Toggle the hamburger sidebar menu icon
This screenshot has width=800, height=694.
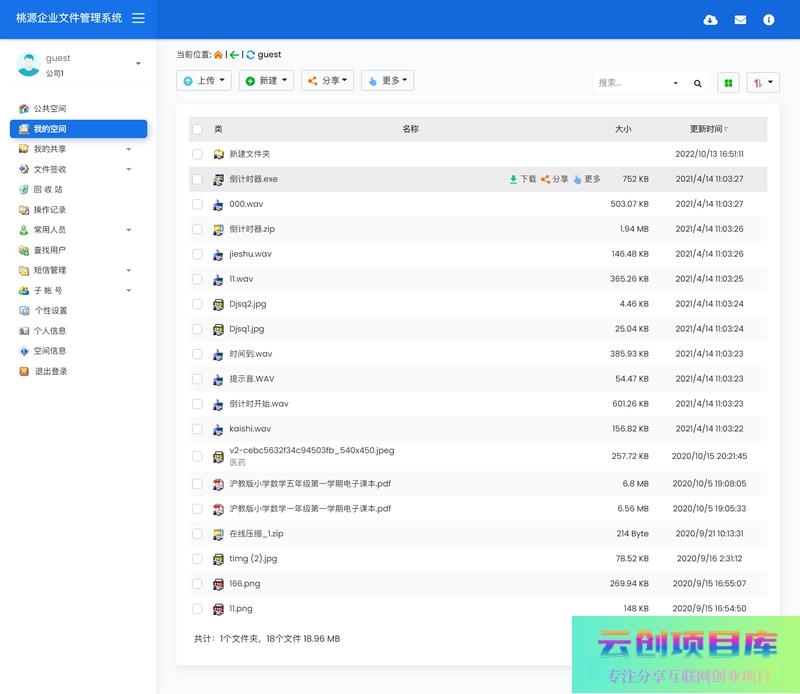[x=138, y=18]
